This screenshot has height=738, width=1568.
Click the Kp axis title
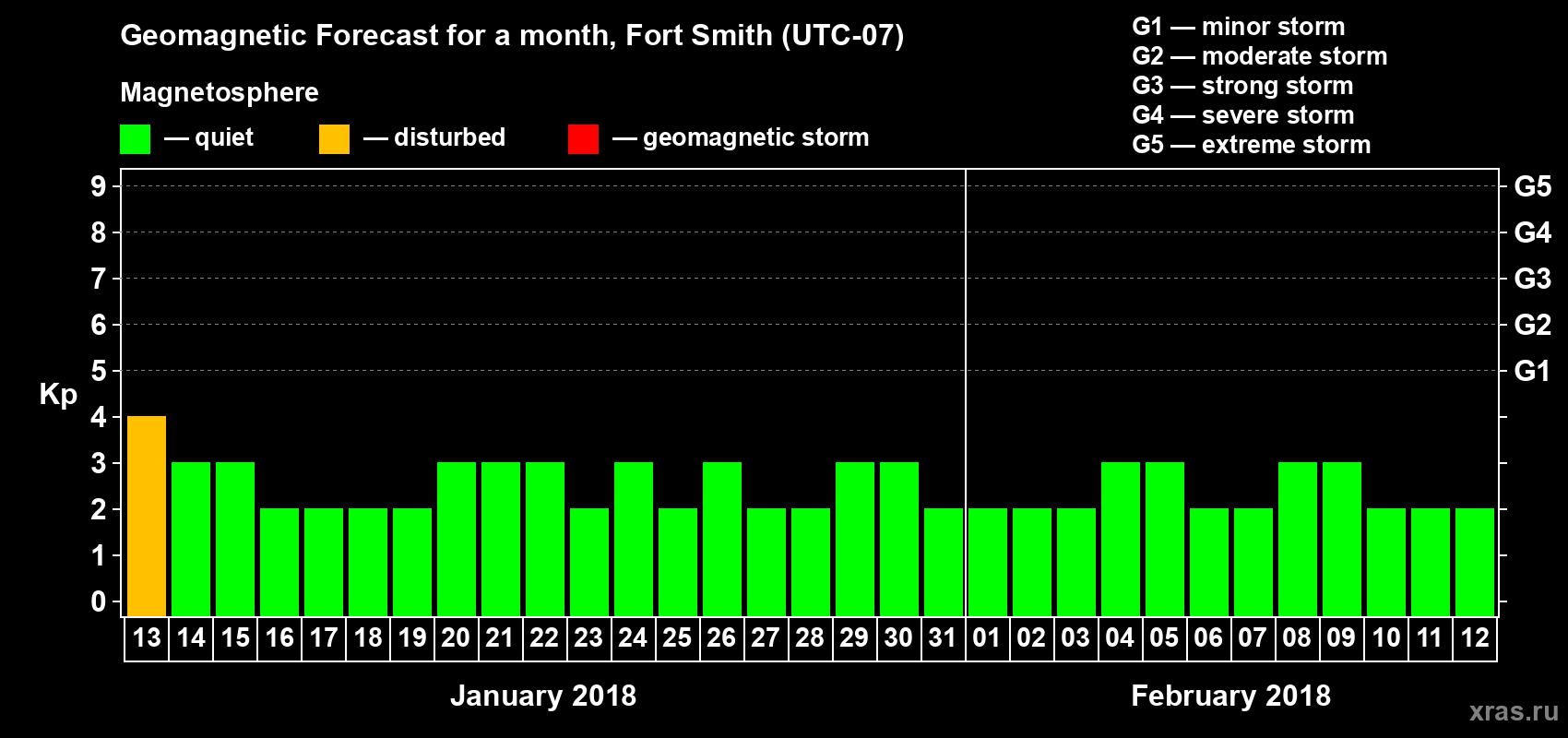[x=58, y=395]
